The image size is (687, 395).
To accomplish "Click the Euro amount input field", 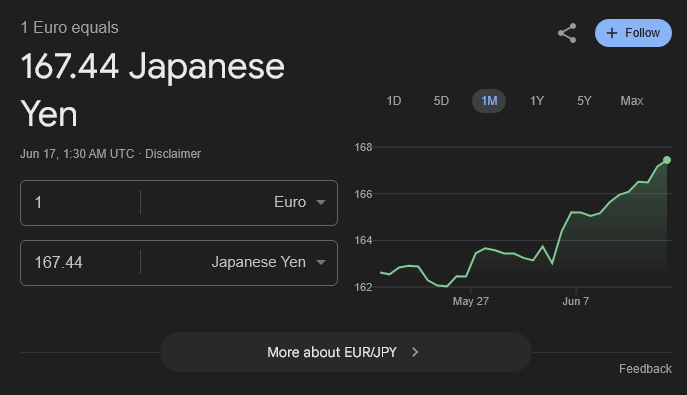I will pyautogui.click(x=81, y=202).
